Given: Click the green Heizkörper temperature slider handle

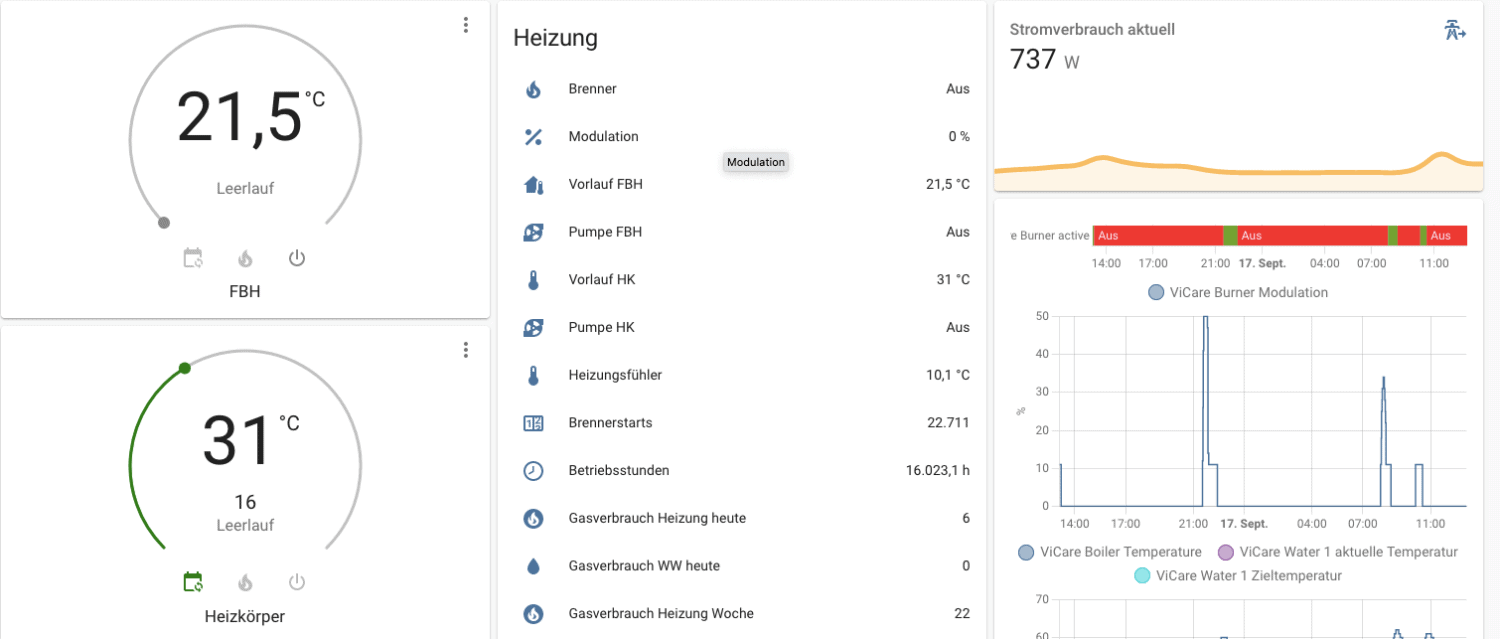Looking at the screenshot, I should pos(184,368).
